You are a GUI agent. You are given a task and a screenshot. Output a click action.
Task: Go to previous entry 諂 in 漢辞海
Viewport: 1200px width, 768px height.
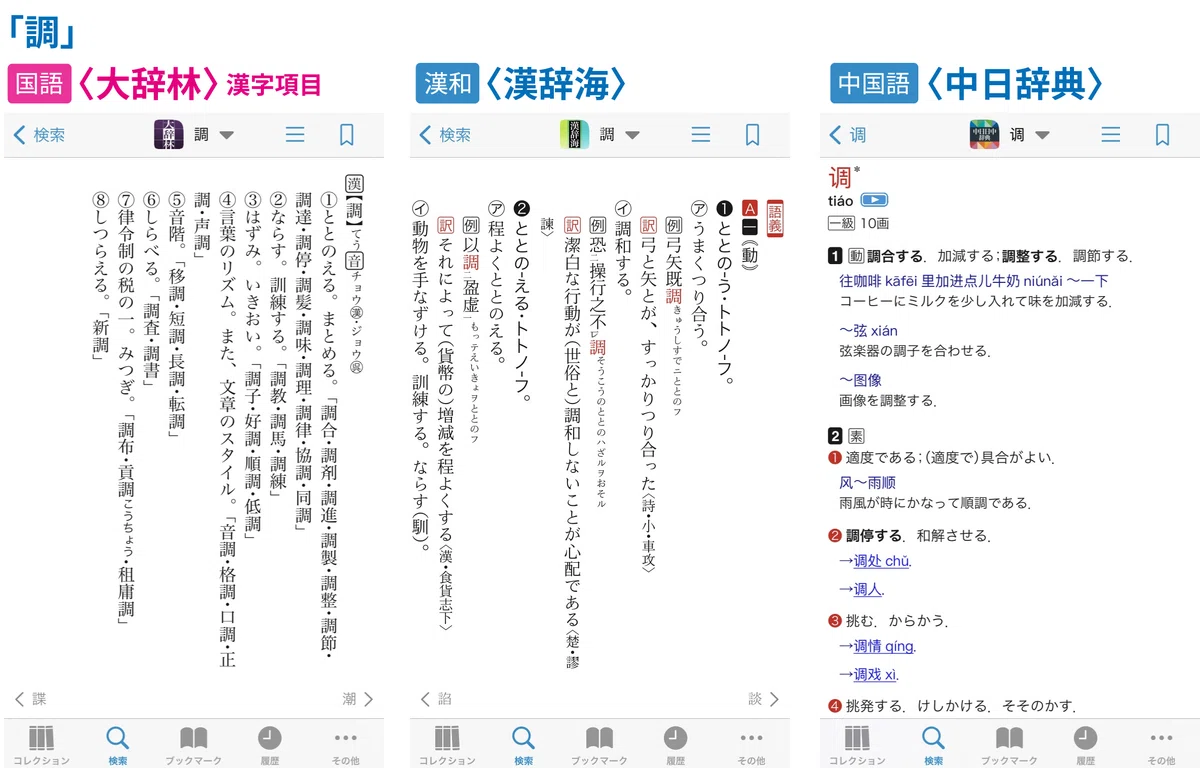point(437,699)
